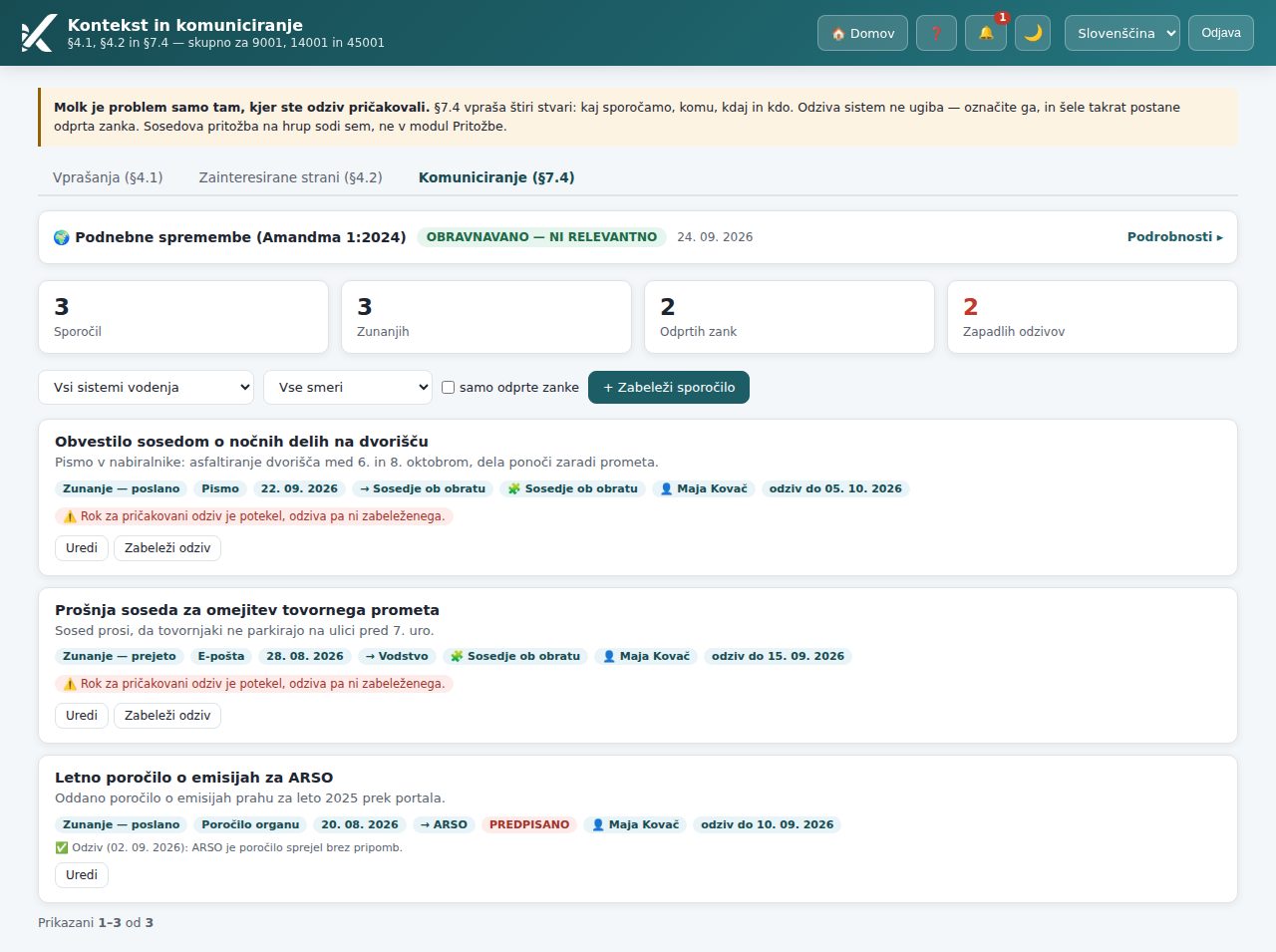Image resolution: width=1276 pixels, height=952 pixels.
Task: Click the OBRAVNAVANO — NI RELEVANTNO badge
Action: pyautogui.click(x=541, y=237)
